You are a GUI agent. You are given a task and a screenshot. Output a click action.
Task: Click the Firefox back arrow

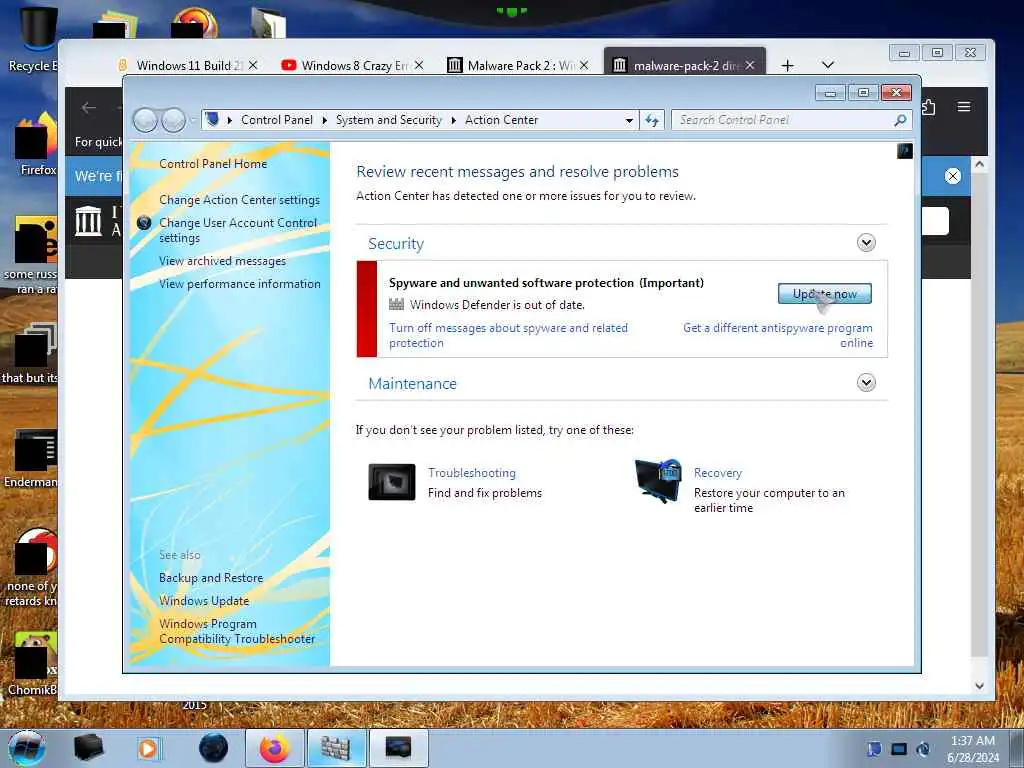(x=89, y=108)
